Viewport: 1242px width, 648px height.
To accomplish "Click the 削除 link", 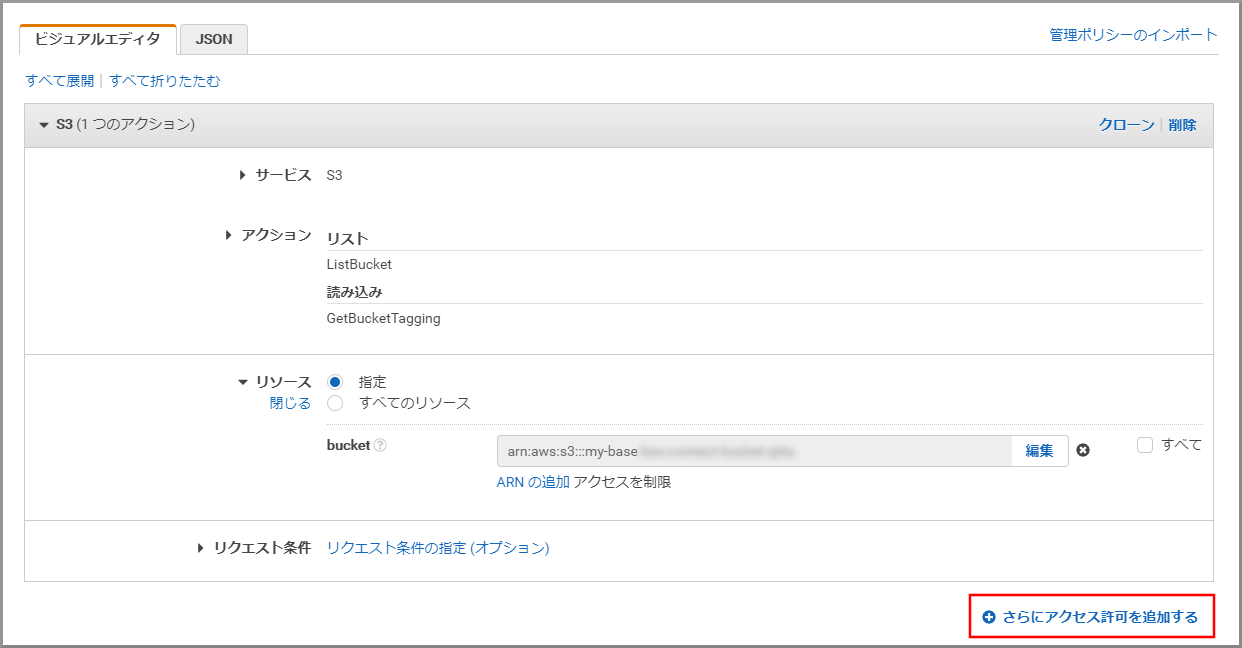I will click(1182, 125).
